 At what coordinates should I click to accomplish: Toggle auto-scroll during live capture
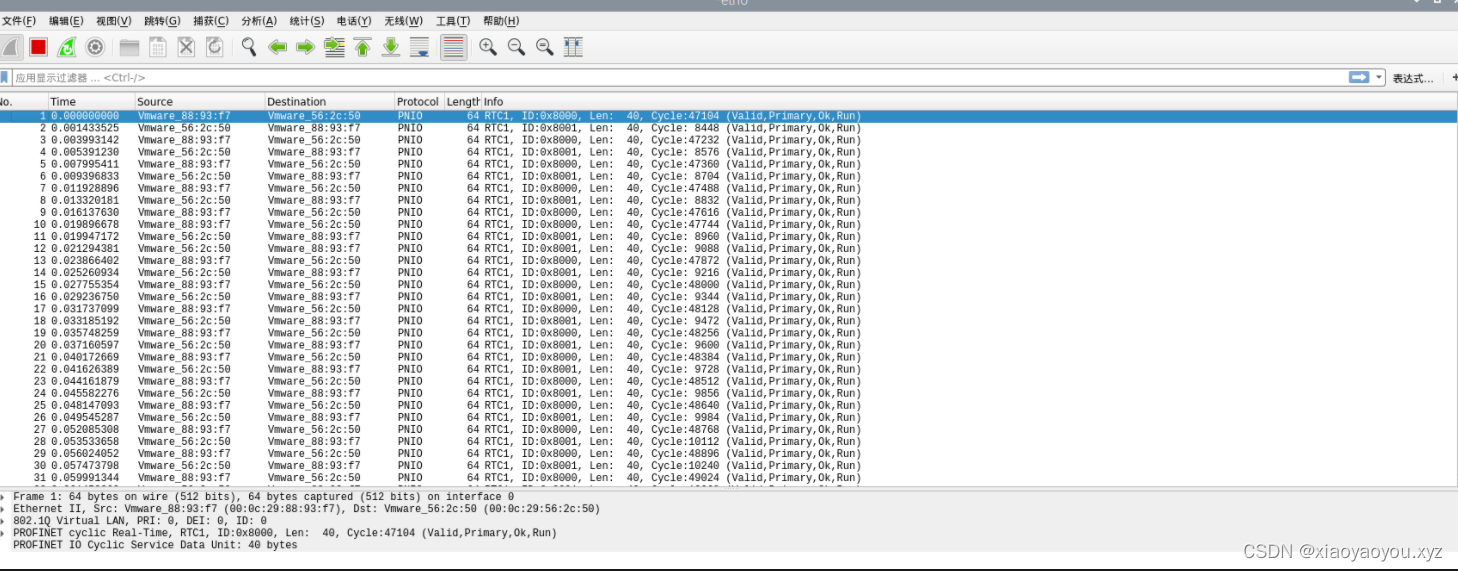[420, 47]
